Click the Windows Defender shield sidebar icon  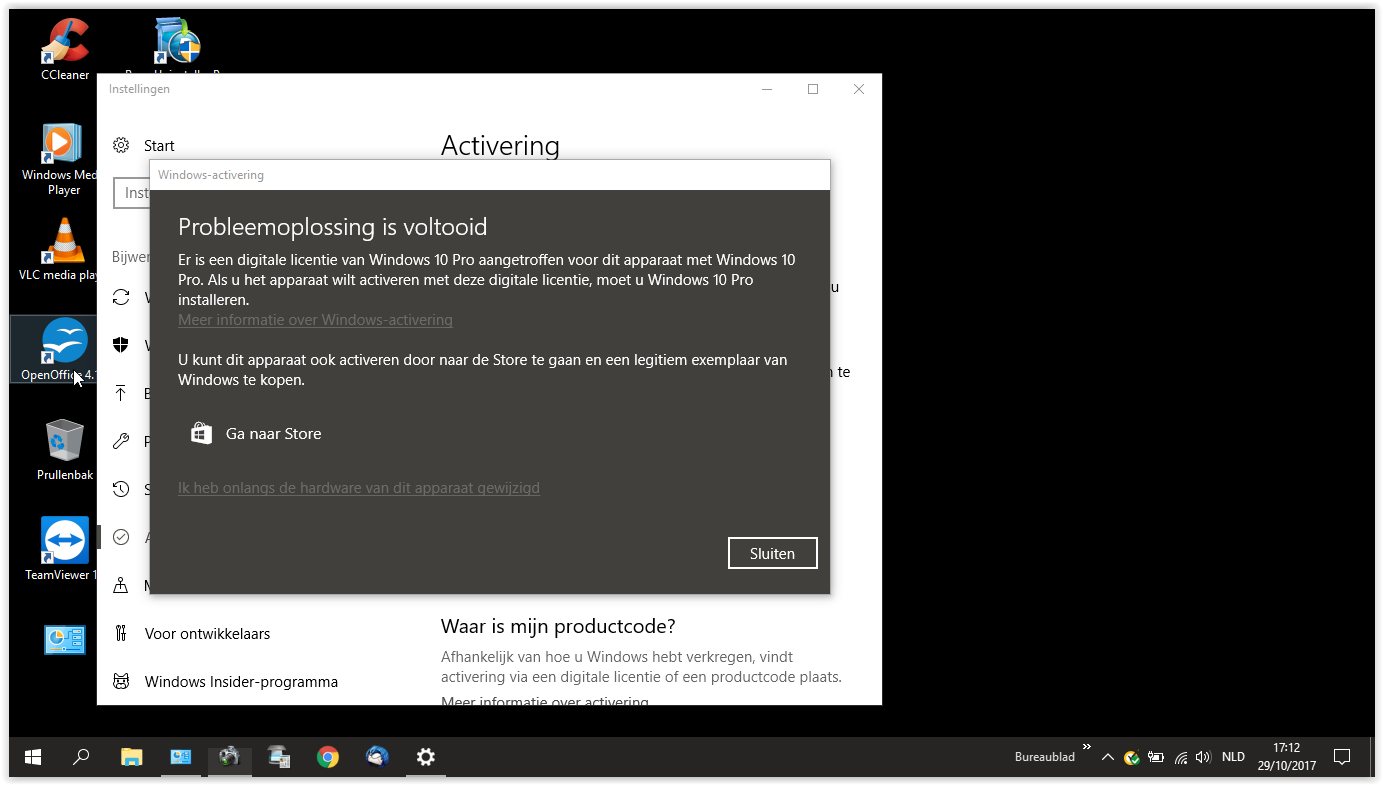[x=121, y=345]
